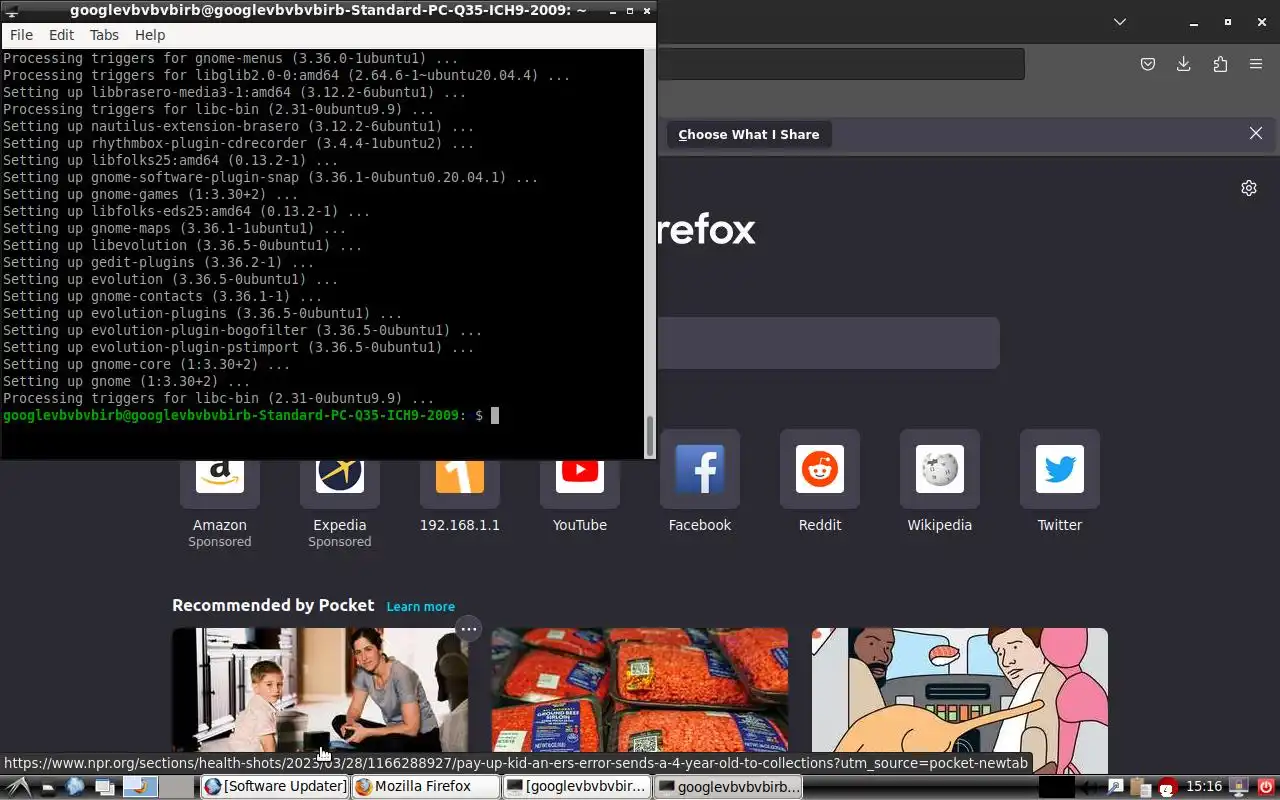
Task: Click the "Setting up evolution-plugin-bogofilter" terminal line
Action: coord(243,330)
